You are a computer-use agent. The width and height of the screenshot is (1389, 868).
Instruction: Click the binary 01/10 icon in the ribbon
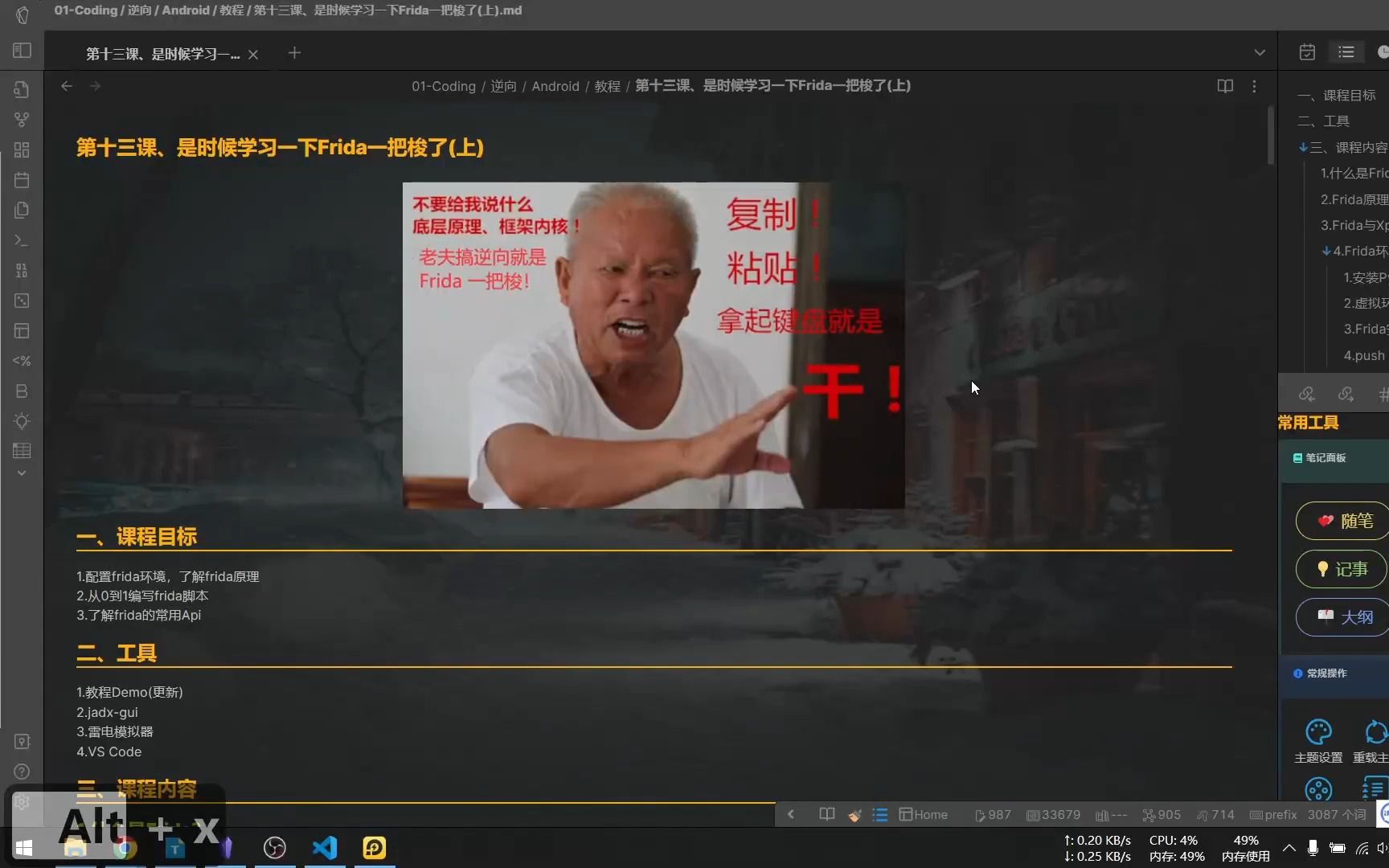coord(22,271)
